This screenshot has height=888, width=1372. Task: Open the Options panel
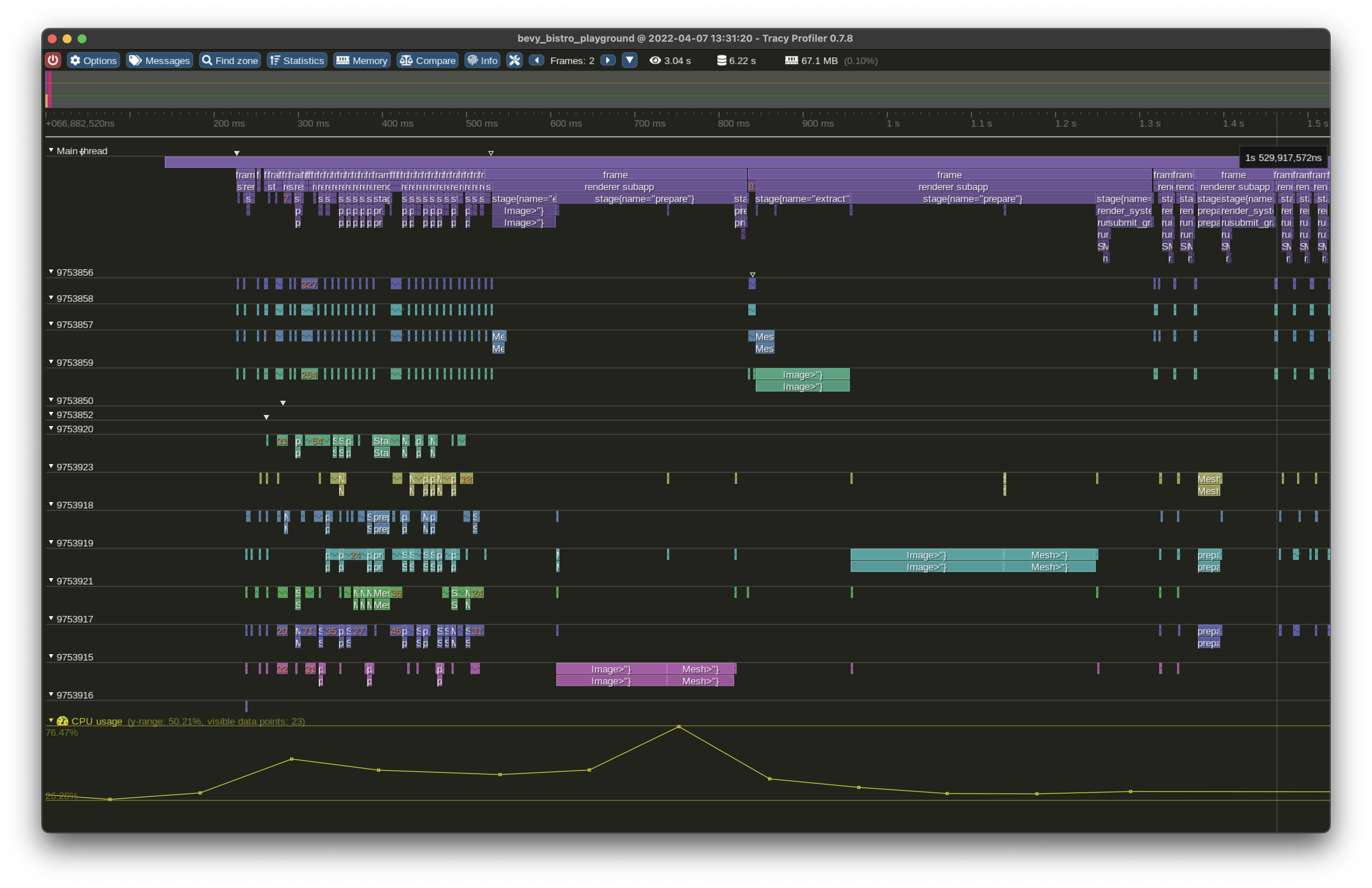pos(93,60)
